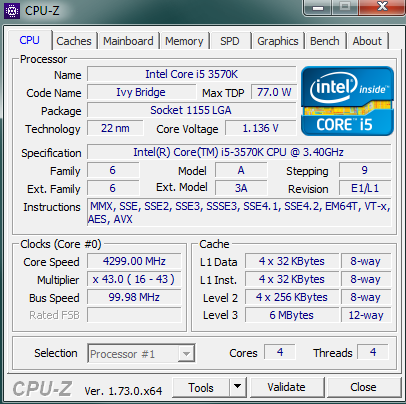The height and width of the screenshot is (404, 406).
Task: Click the Instructions list starting with MMX
Action: 239,212
